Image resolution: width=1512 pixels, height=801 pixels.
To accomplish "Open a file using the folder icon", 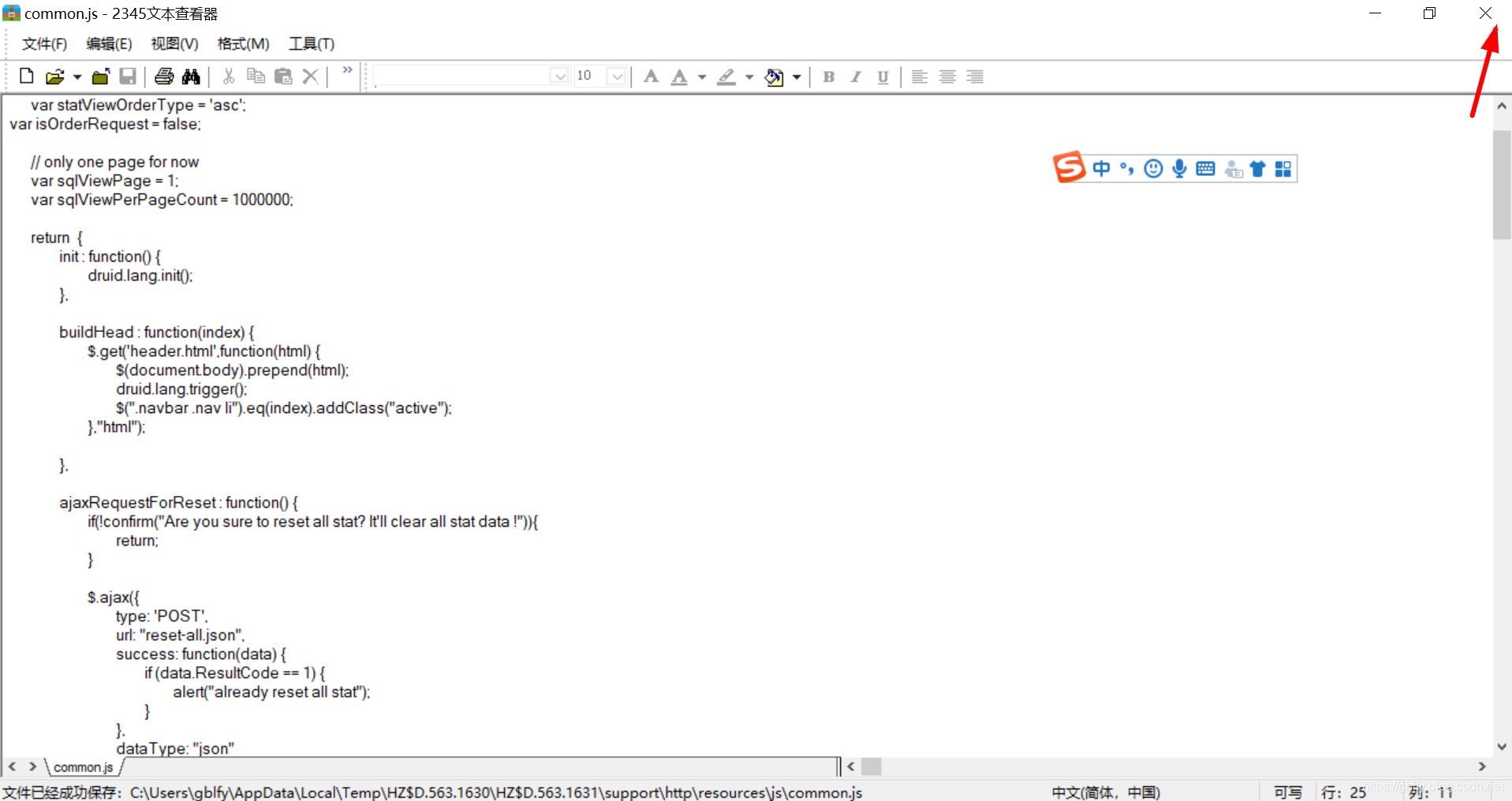I will (x=54, y=76).
